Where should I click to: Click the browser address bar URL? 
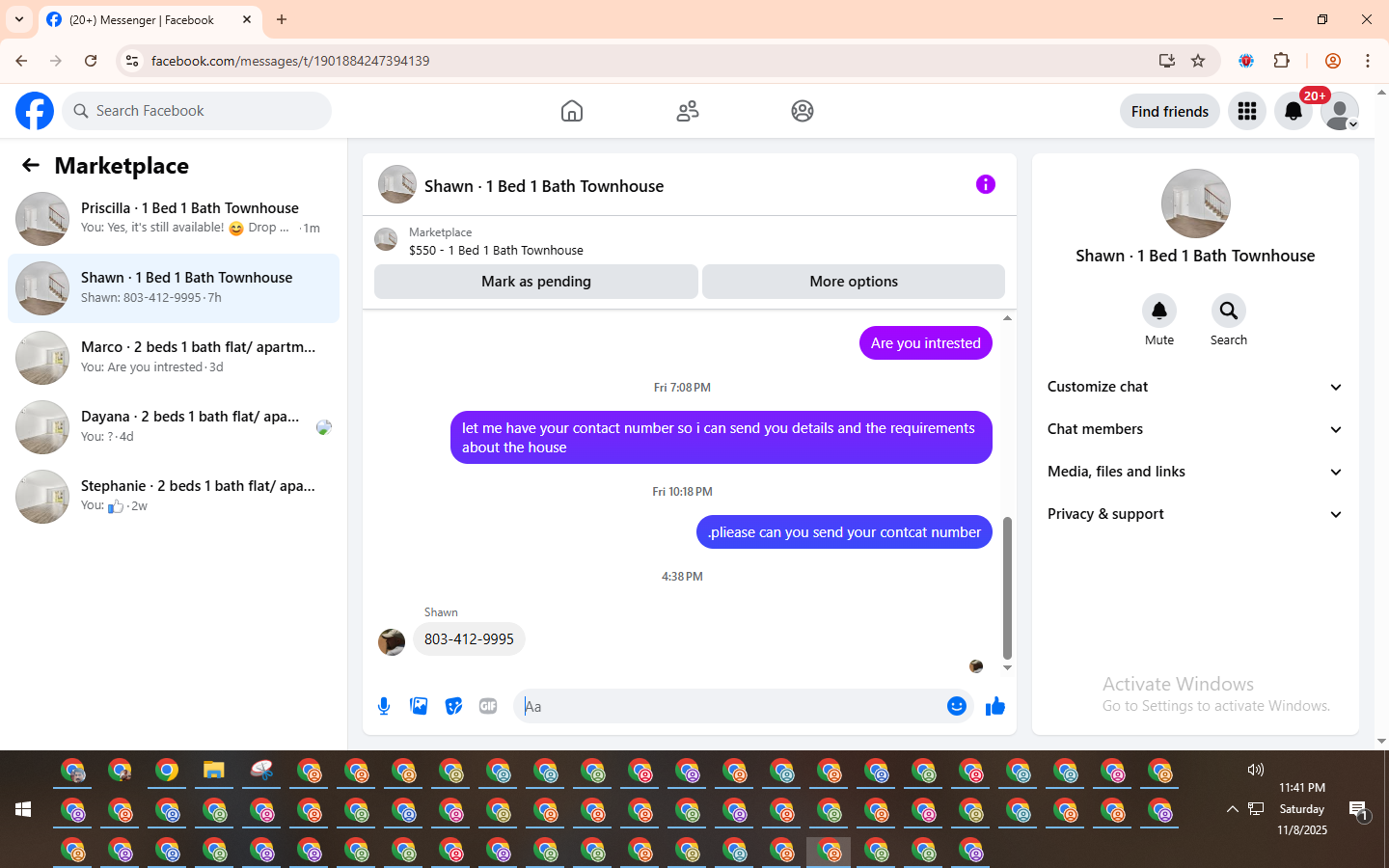pos(289,61)
